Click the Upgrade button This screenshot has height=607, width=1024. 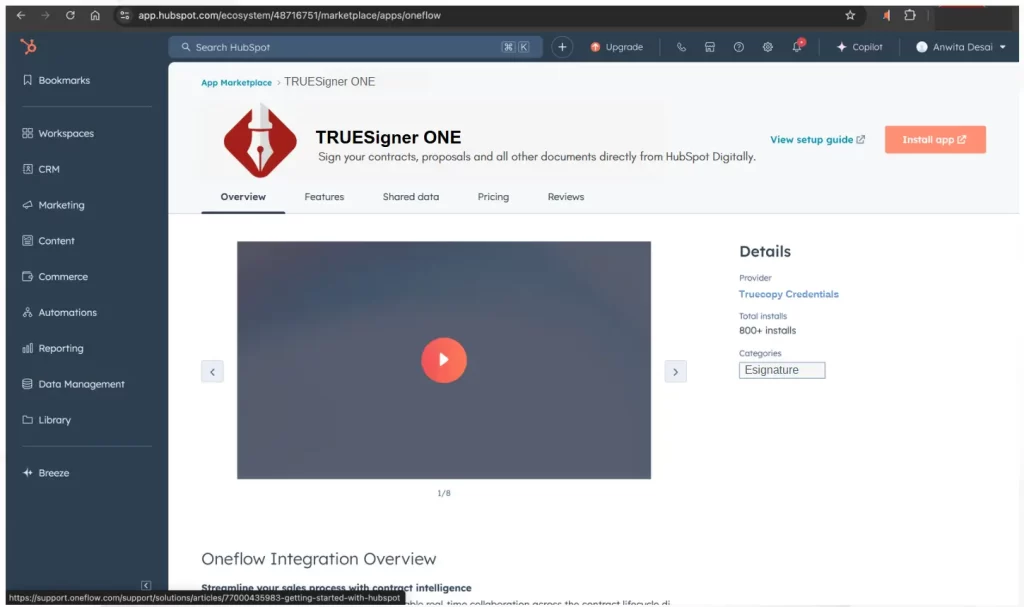tap(616, 47)
